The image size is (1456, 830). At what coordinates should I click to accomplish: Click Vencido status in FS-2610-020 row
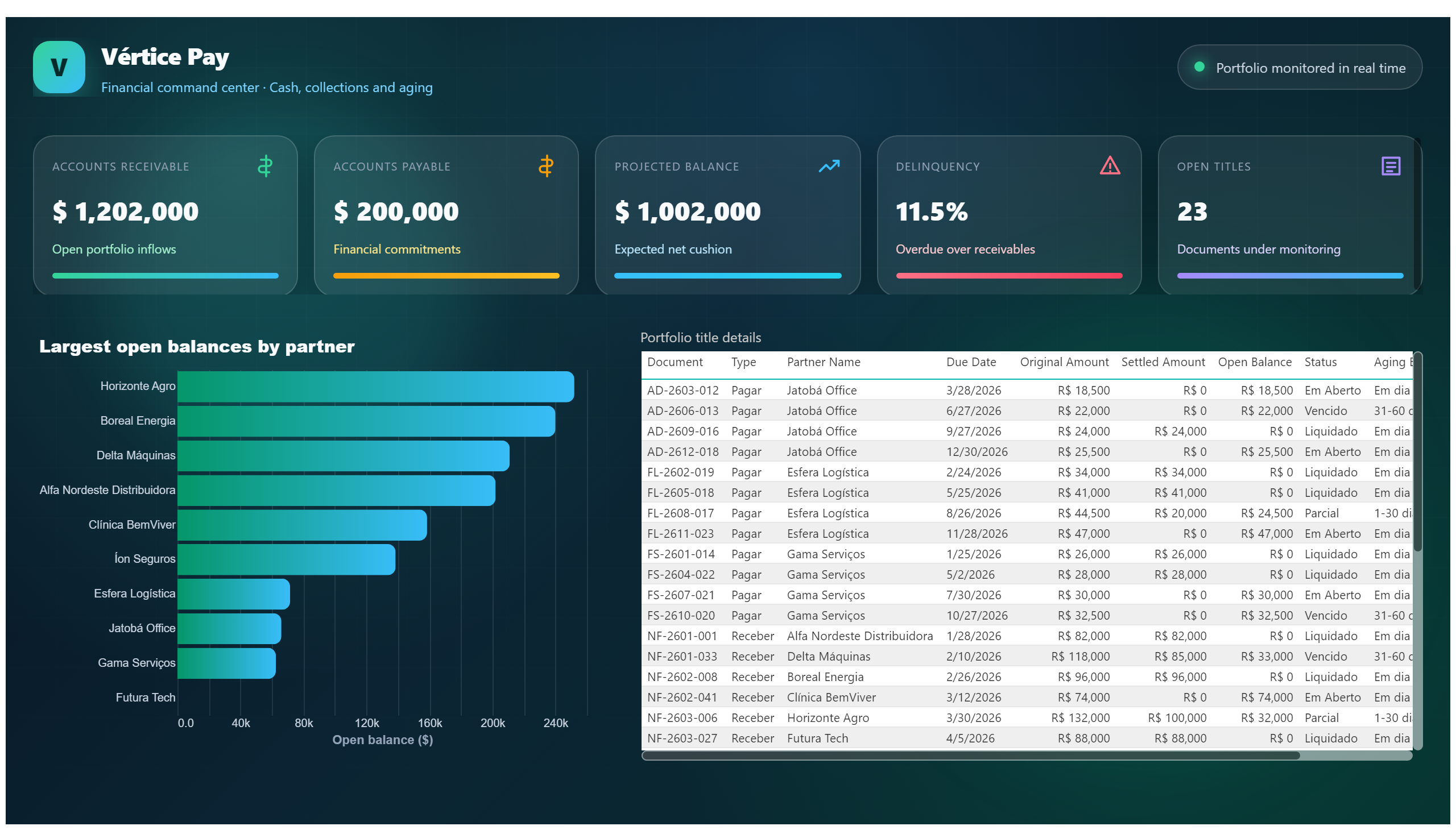(x=1325, y=616)
